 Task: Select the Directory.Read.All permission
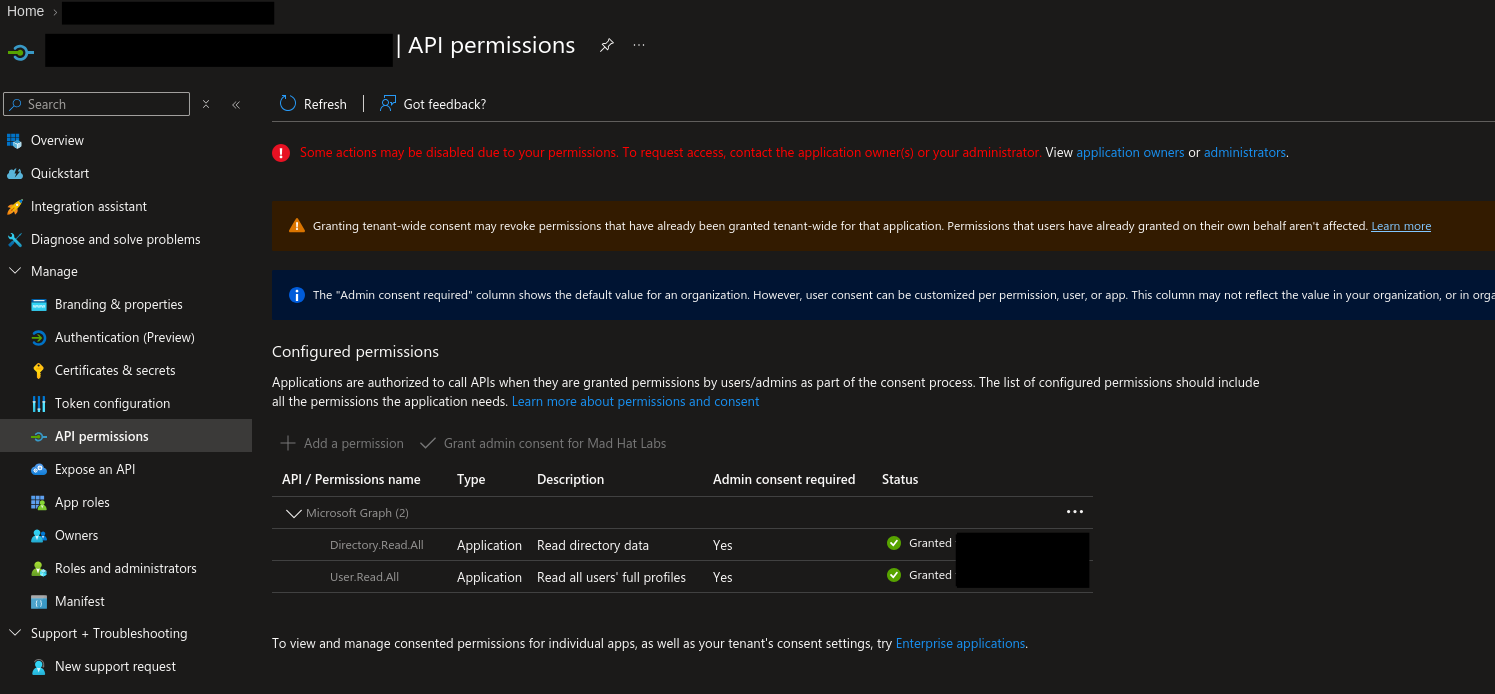[376, 545]
